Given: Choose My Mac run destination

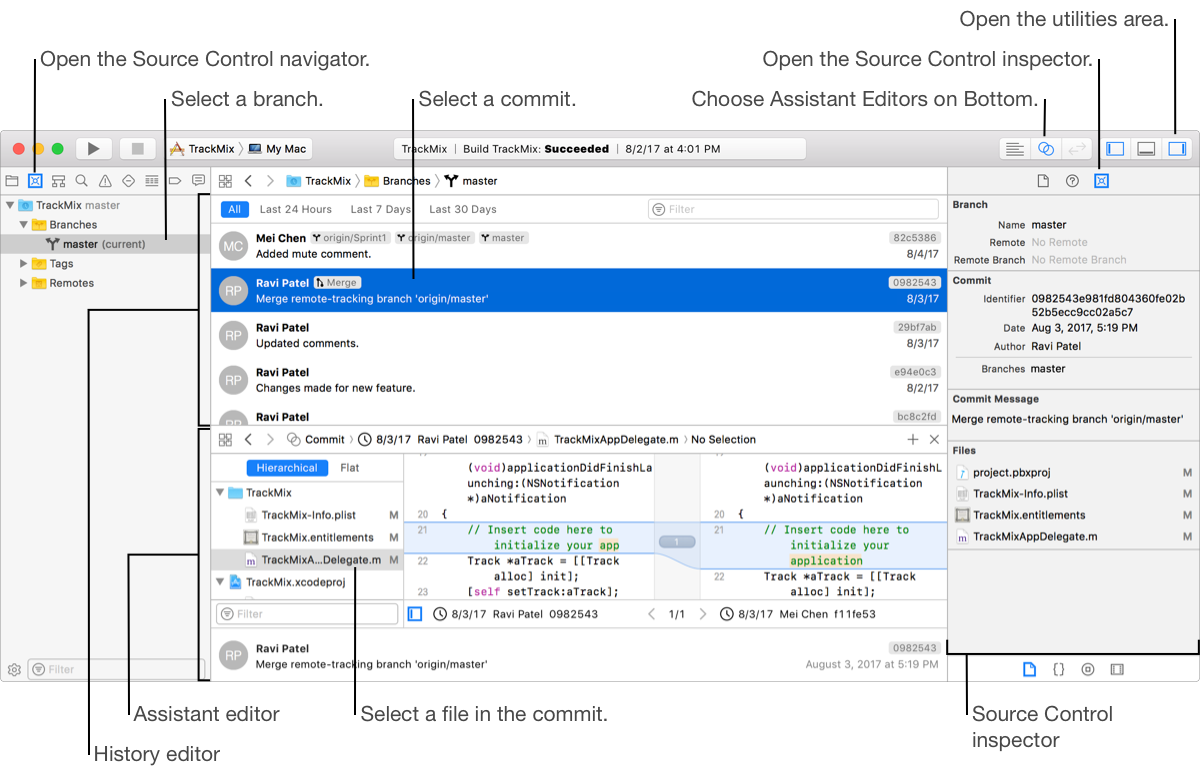Looking at the screenshot, I should tap(277, 149).
